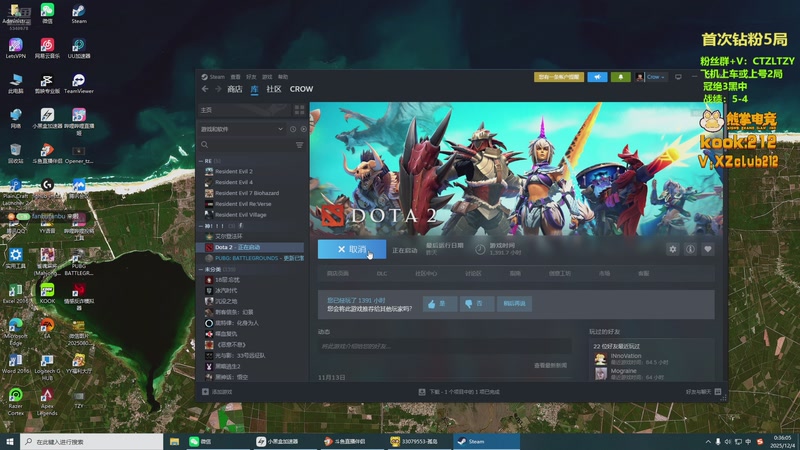Open Dota 2 game info icon
This screenshot has height=450, width=800.
[690, 249]
